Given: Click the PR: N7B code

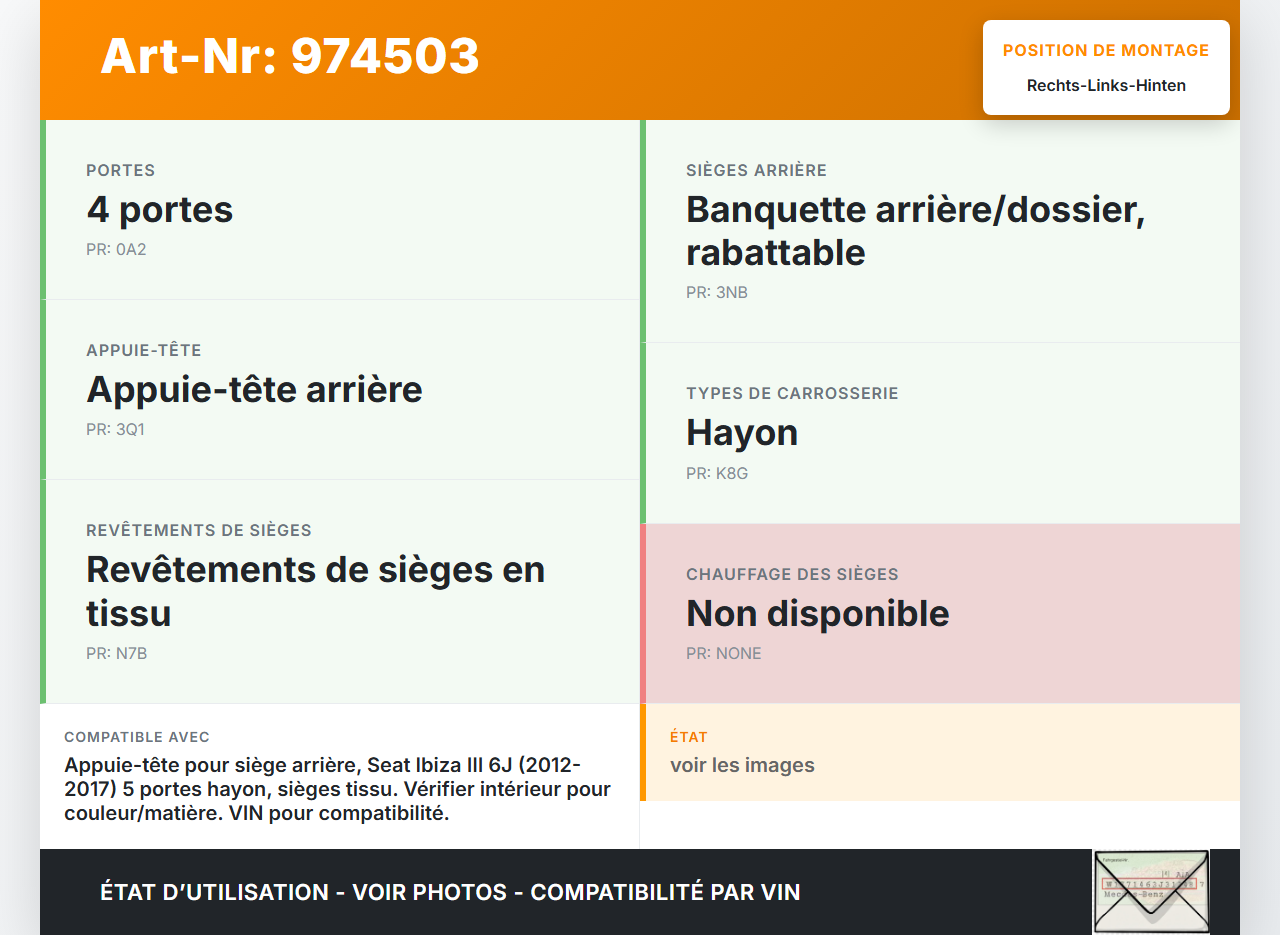Looking at the screenshot, I should (x=116, y=653).
